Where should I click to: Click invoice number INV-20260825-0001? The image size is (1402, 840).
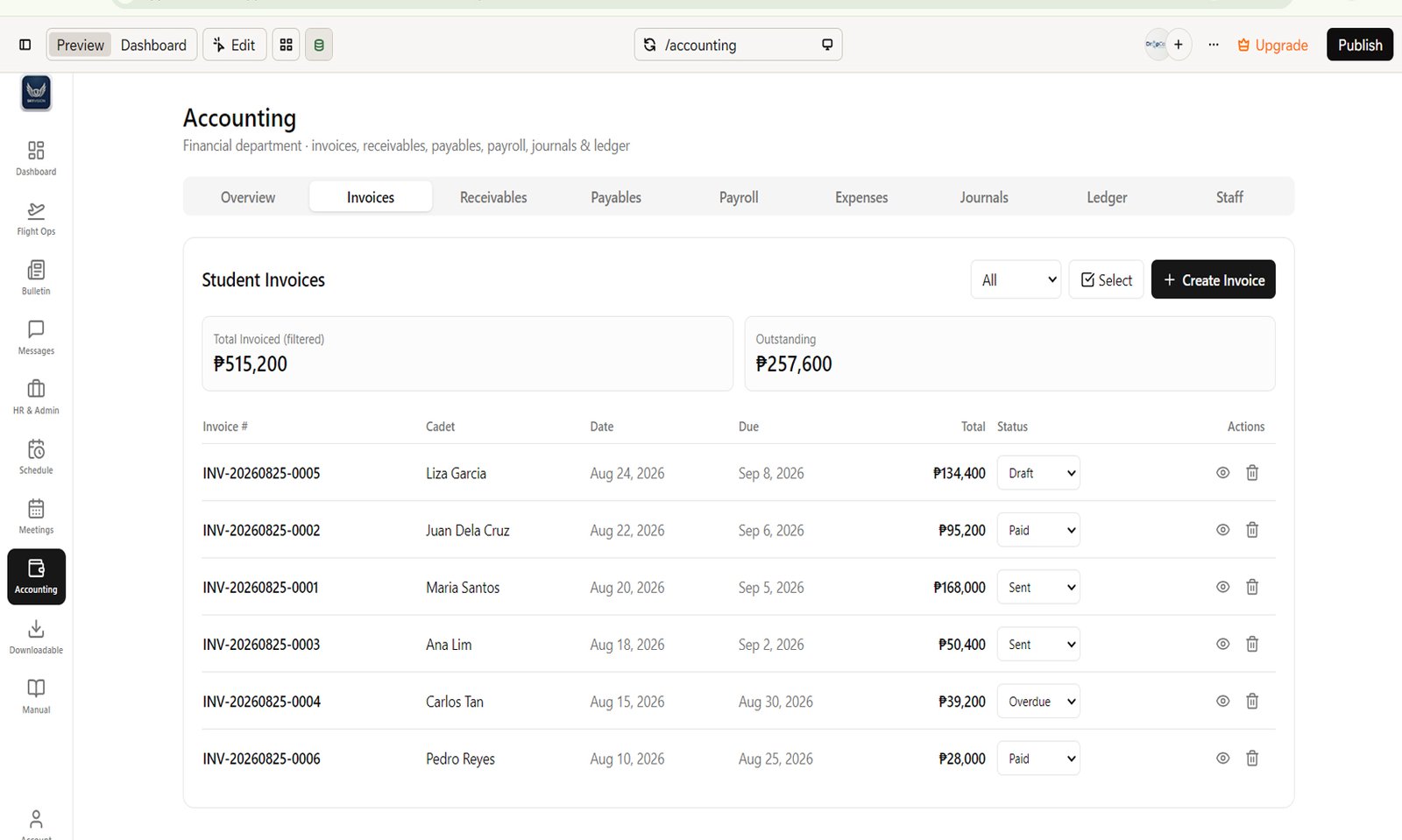[x=260, y=587]
